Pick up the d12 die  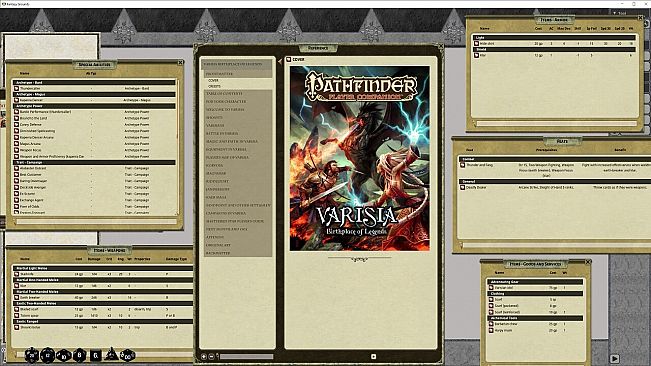48,355
